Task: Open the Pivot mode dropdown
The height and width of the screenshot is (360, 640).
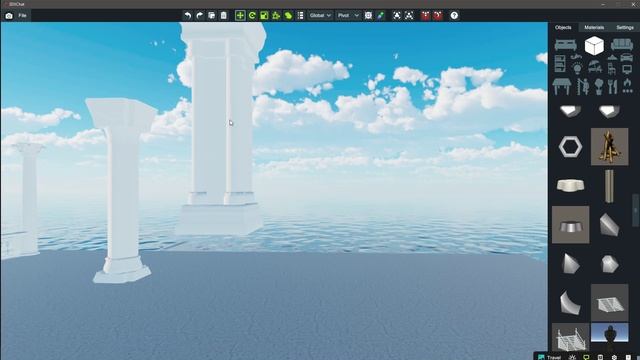Action: click(x=348, y=16)
